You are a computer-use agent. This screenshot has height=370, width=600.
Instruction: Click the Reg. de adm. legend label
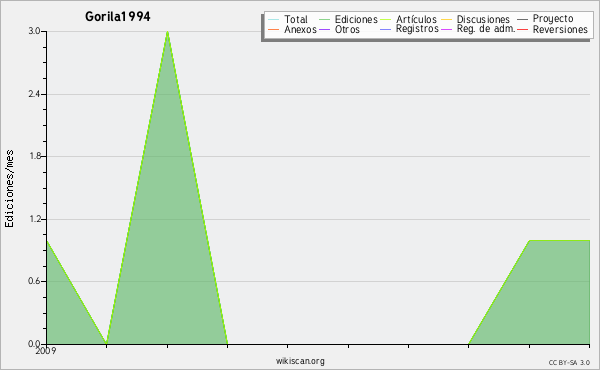tap(486, 29)
